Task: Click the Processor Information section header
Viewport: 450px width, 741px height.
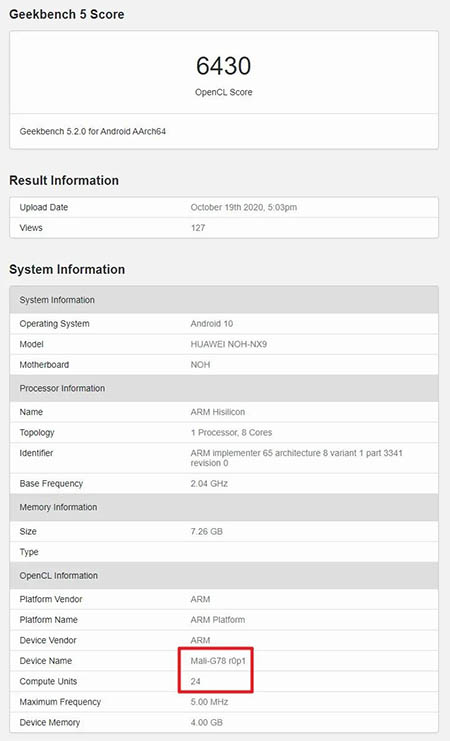Action: tap(224, 388)
